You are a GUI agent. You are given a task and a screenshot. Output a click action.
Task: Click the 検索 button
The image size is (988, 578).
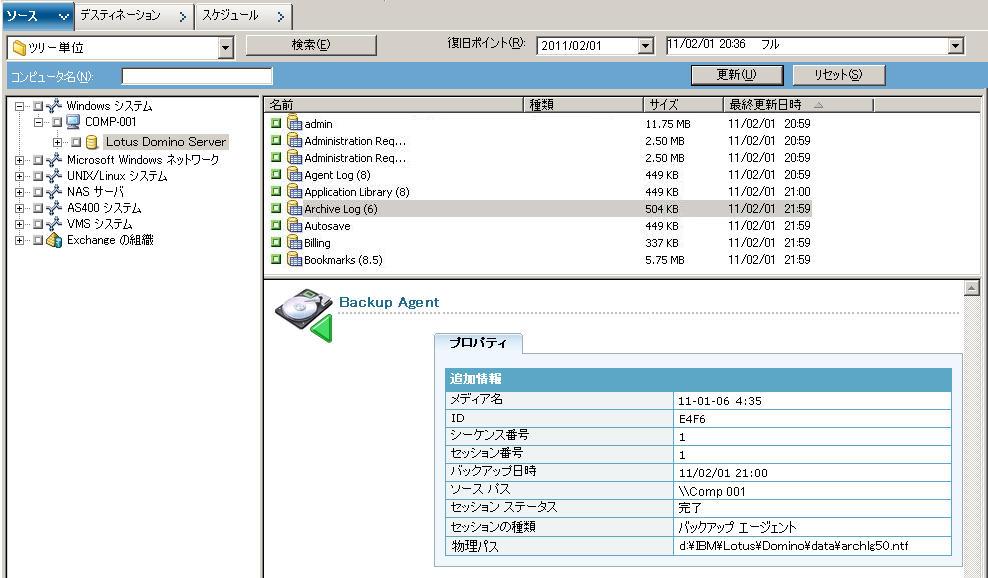pos(311,45)
